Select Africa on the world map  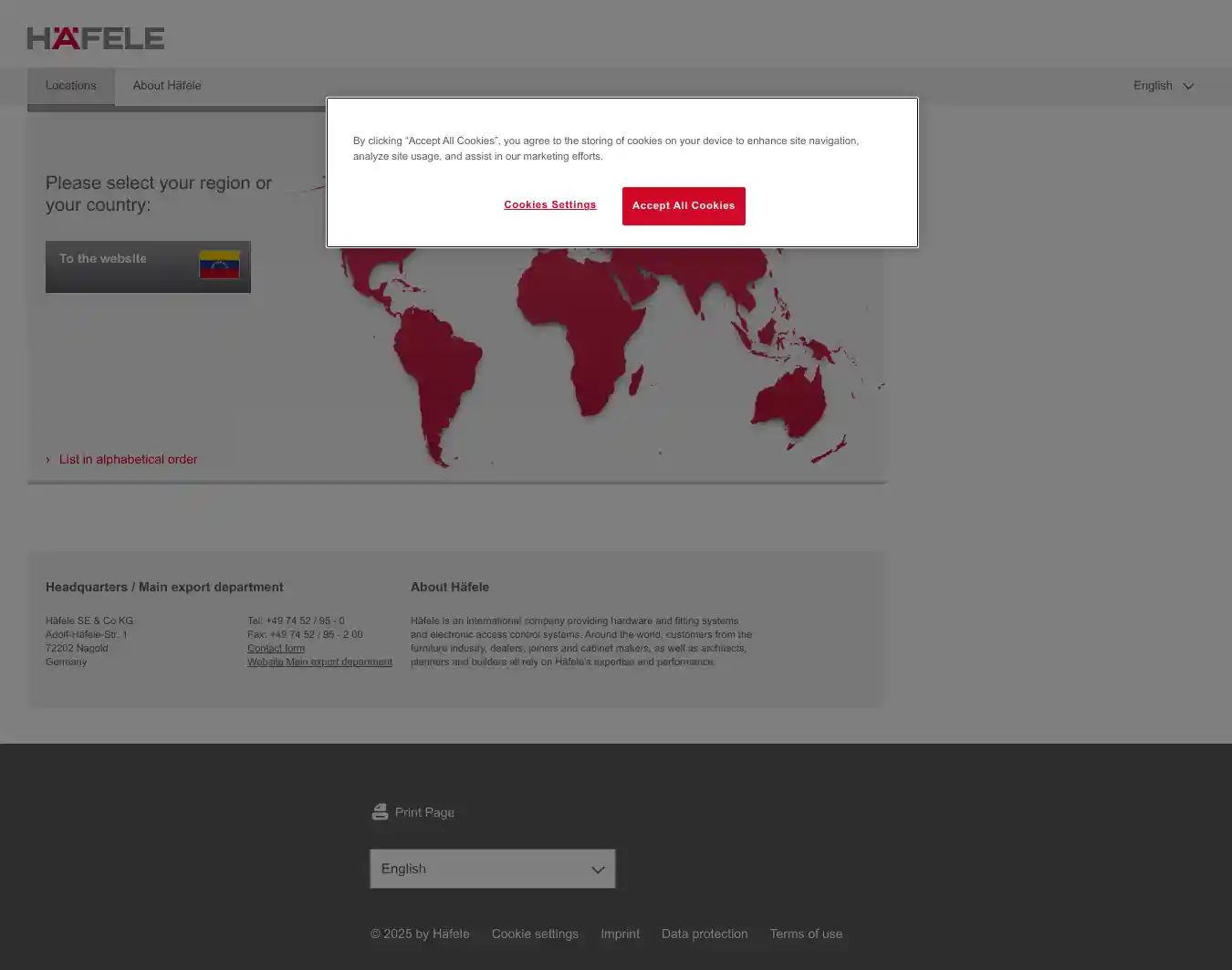coord(584,329)
